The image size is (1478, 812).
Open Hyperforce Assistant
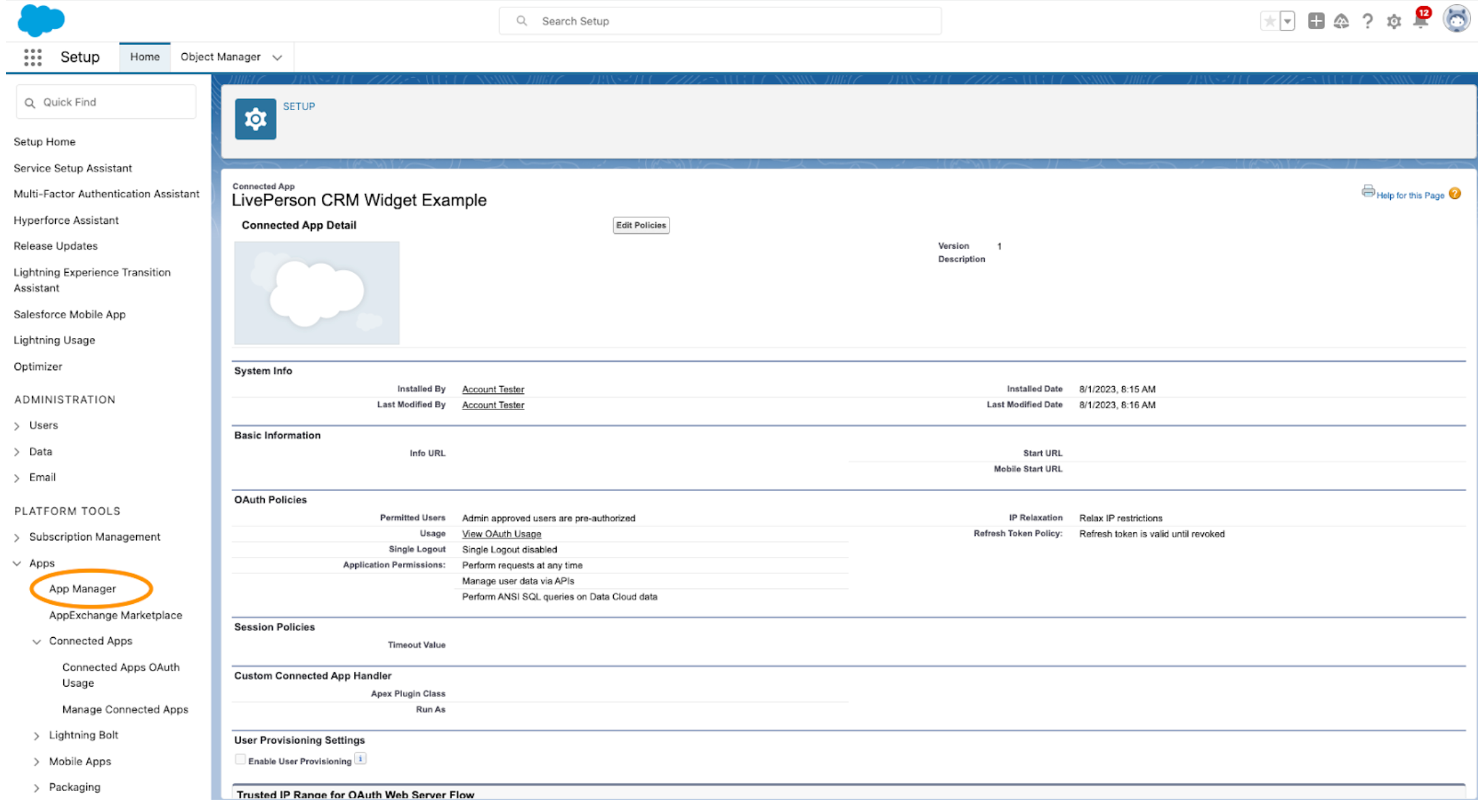[x=66, y=220]
